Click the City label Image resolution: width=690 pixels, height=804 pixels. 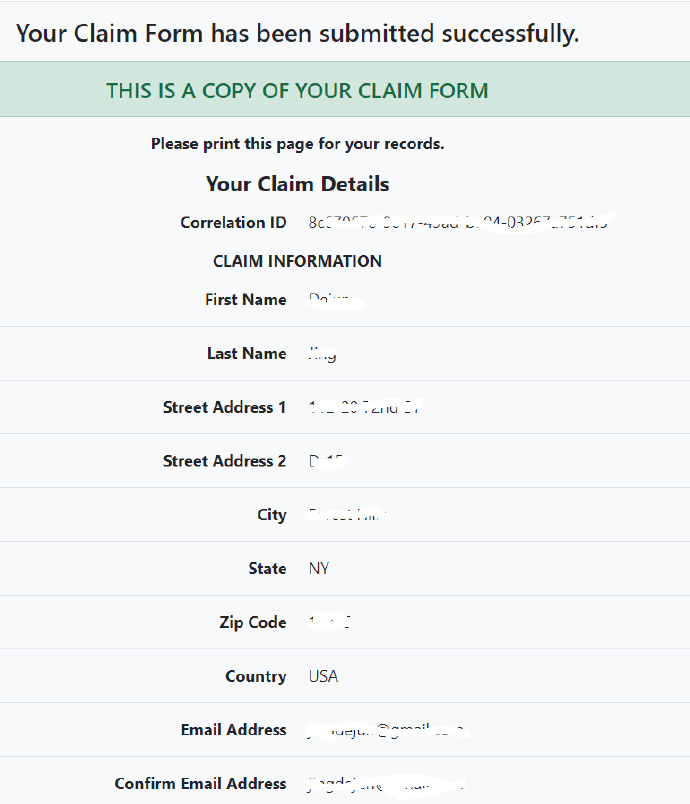click(272, 515)
